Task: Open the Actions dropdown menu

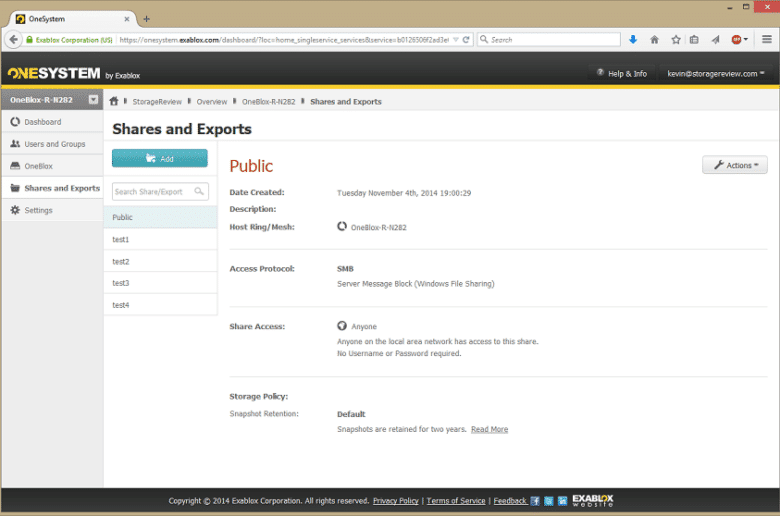Action: (x=735, y=165)
